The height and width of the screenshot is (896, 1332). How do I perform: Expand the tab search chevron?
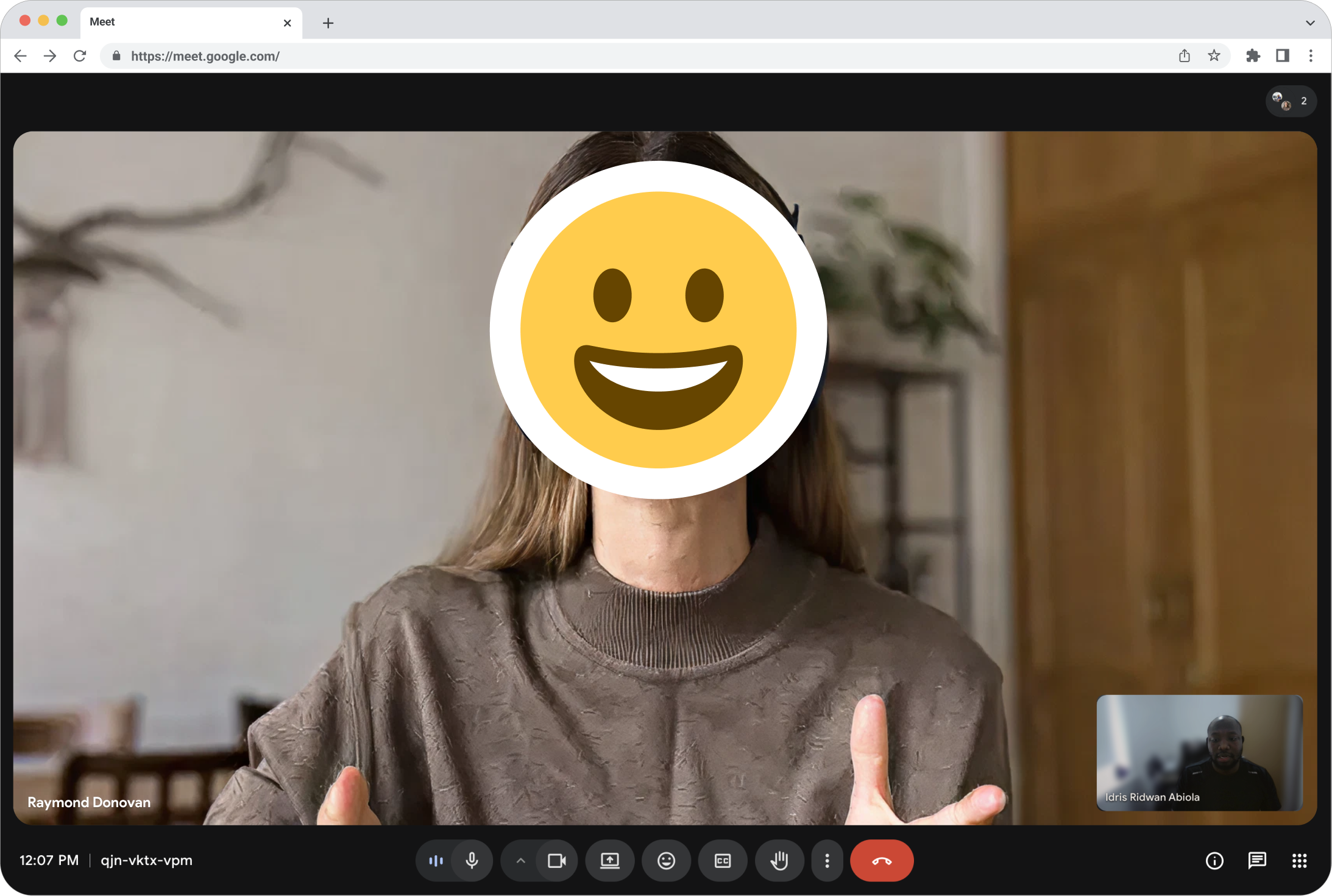pyautogui.click(x=1310, y=23)
